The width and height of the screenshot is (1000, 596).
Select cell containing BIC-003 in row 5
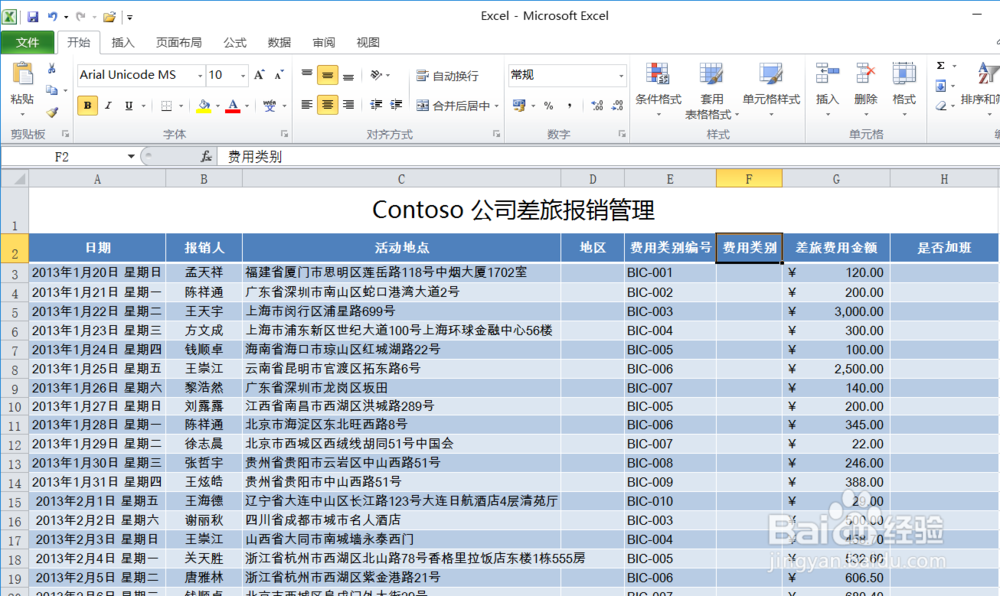670,311
